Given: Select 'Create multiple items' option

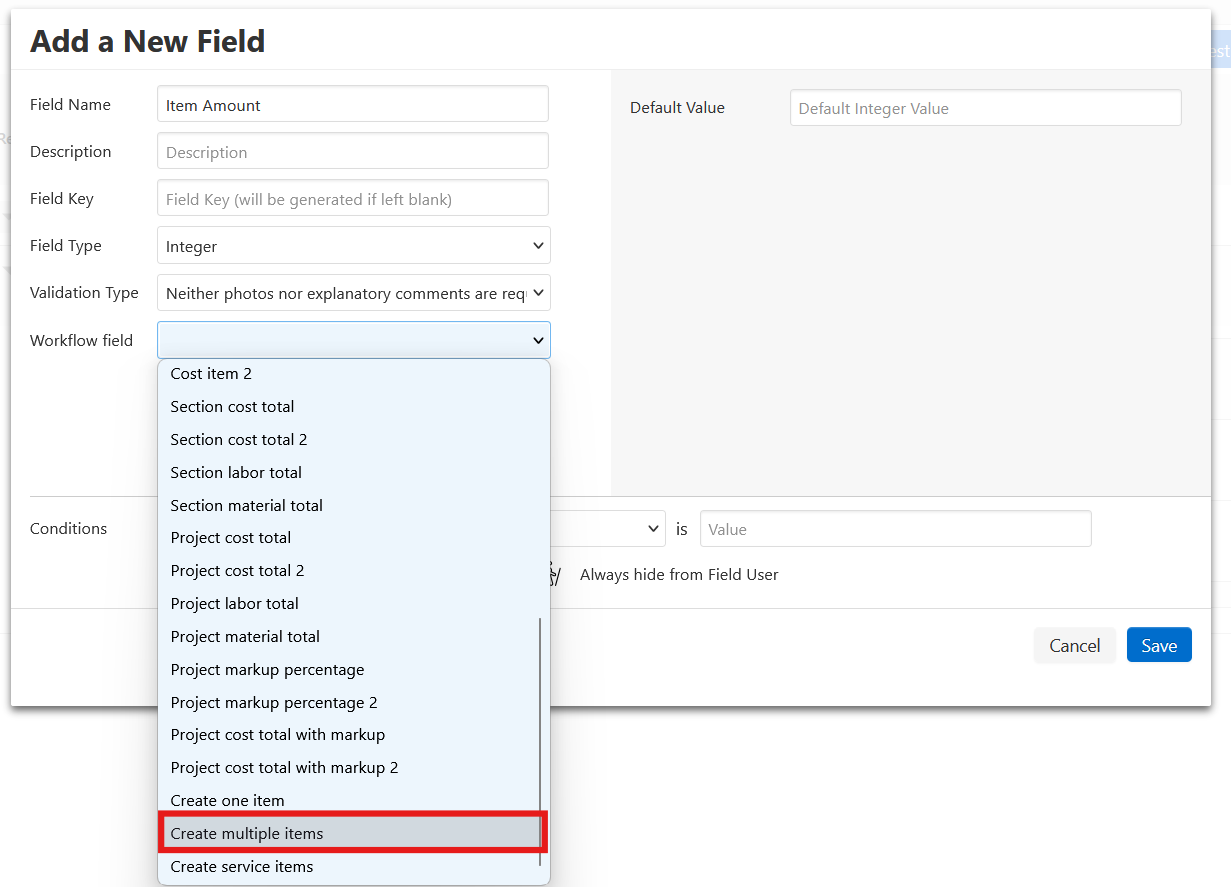Looking at the screenshot, I should (350, 834).
